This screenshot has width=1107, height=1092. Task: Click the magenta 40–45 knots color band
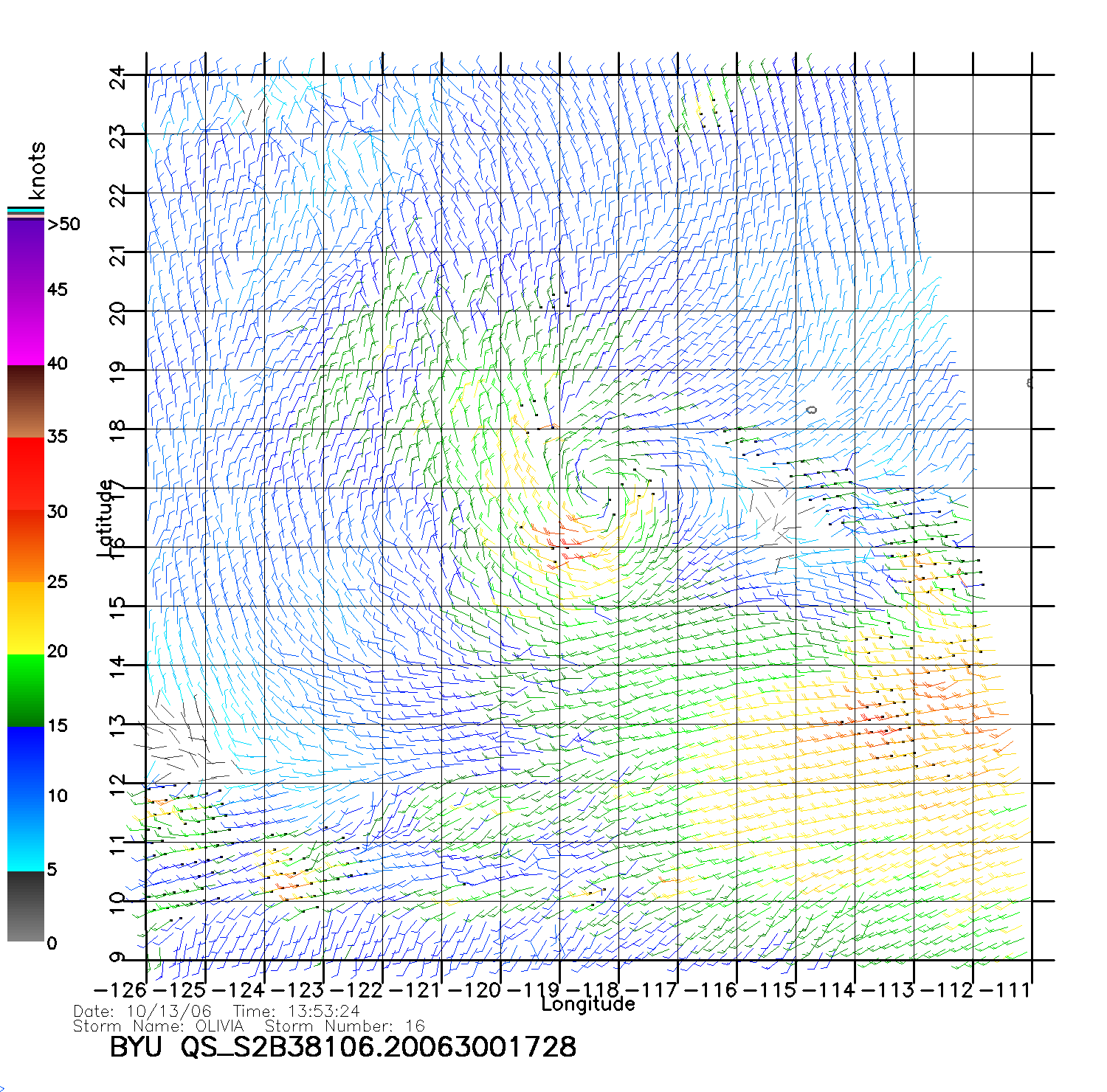point(26,328)
